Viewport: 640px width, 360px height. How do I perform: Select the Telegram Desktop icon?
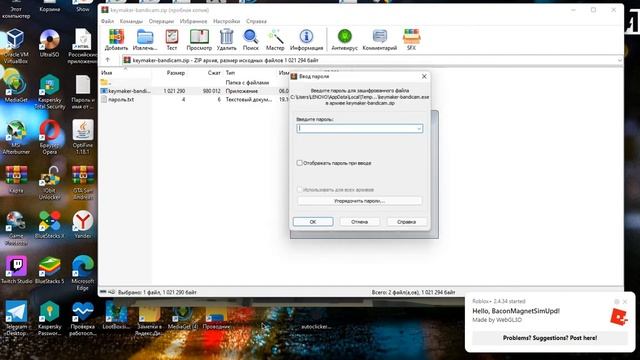coord(16,318)
